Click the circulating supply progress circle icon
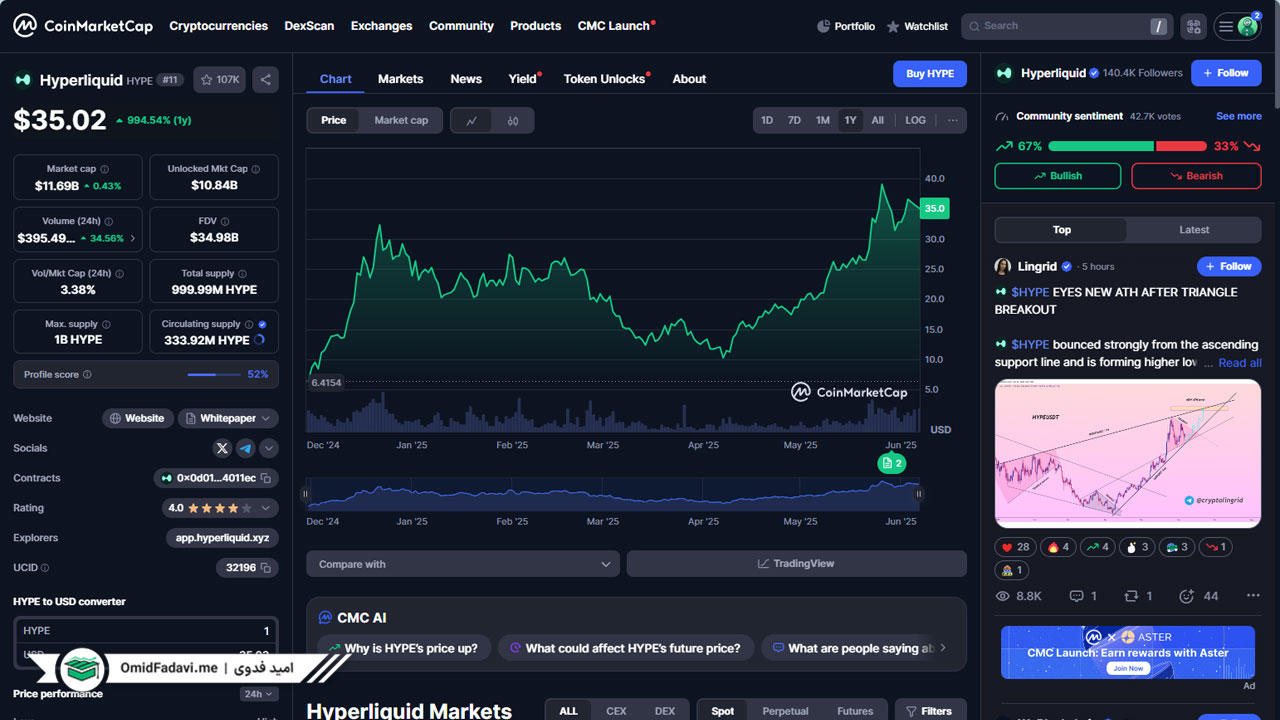1280x720 pixels. pyautogui.click(x=260, y=340)
